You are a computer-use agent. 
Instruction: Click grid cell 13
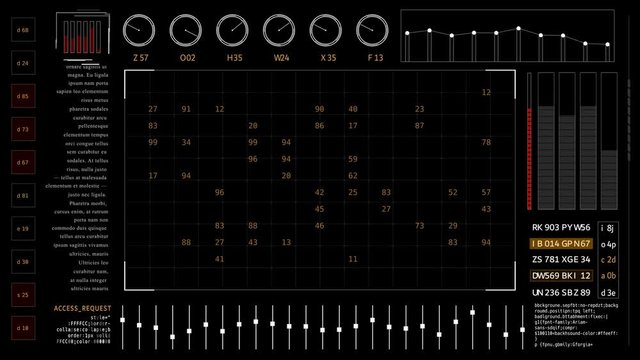(287, 242)
